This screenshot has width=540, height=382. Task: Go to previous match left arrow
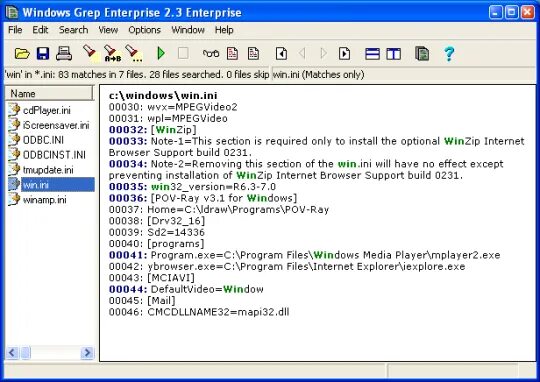(x=302, y=53)
